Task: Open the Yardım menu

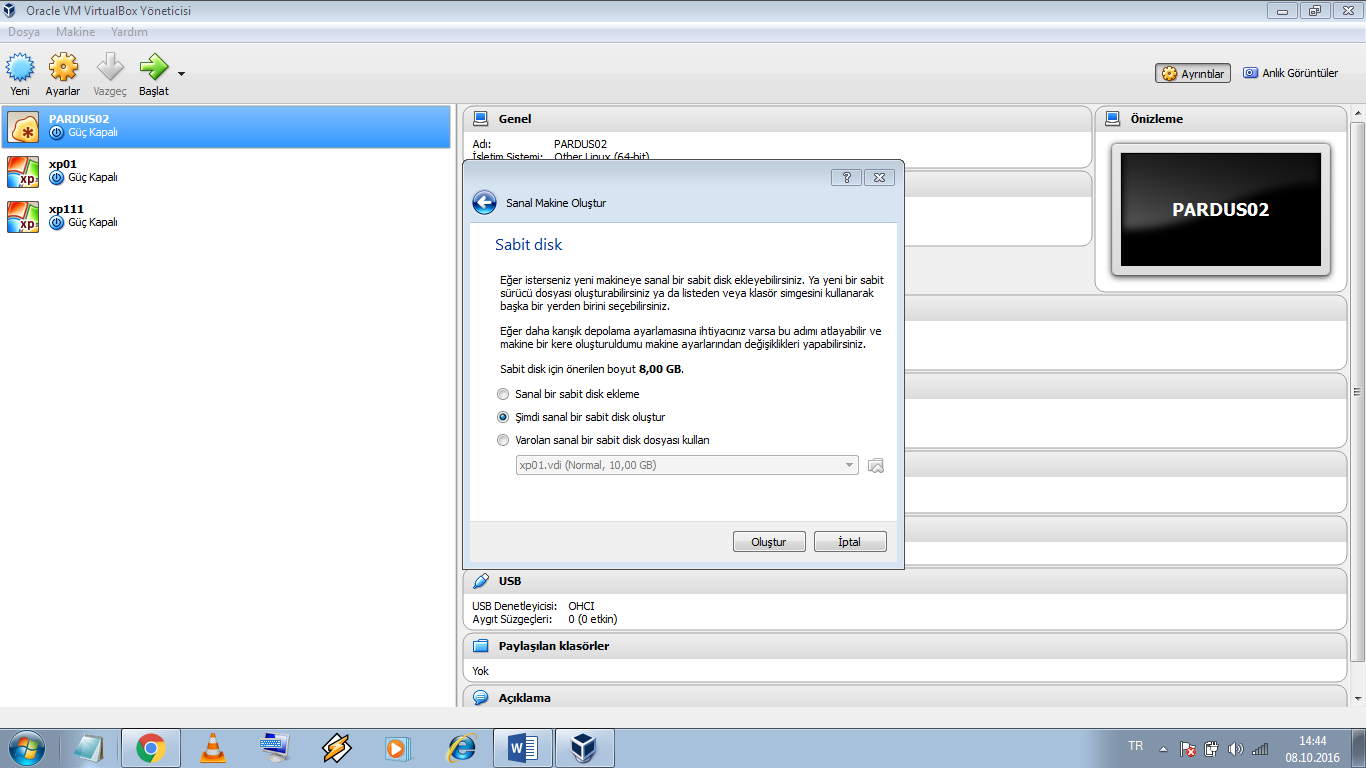Action: coord(129,32)
